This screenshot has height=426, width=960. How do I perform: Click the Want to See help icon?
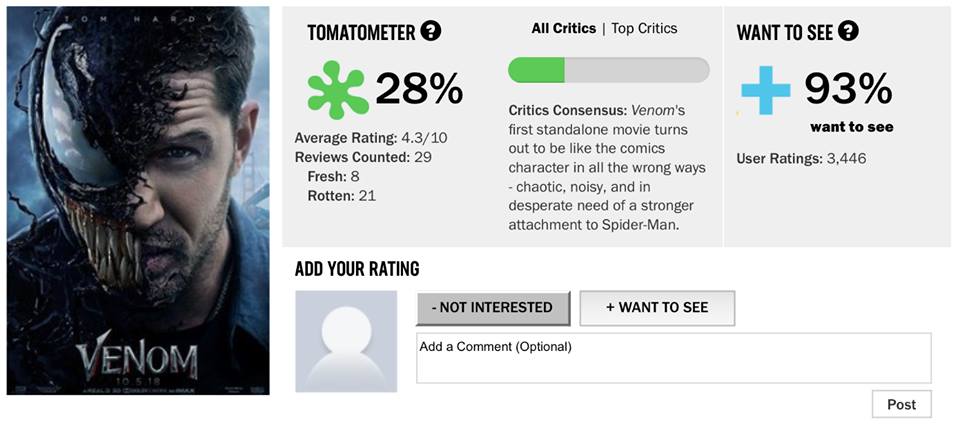848,31
